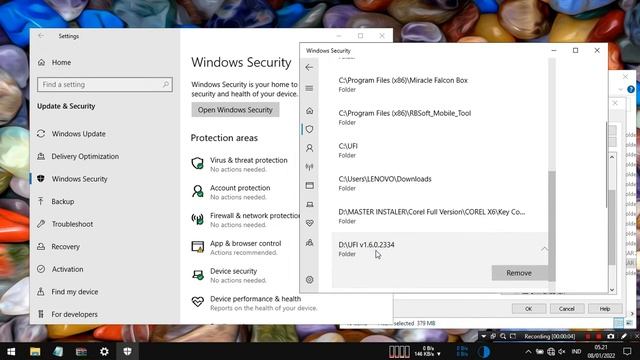This screenshot has width=640, height=360.
Task: Open notification center on taskbar
Action: [x=627, y=351]
